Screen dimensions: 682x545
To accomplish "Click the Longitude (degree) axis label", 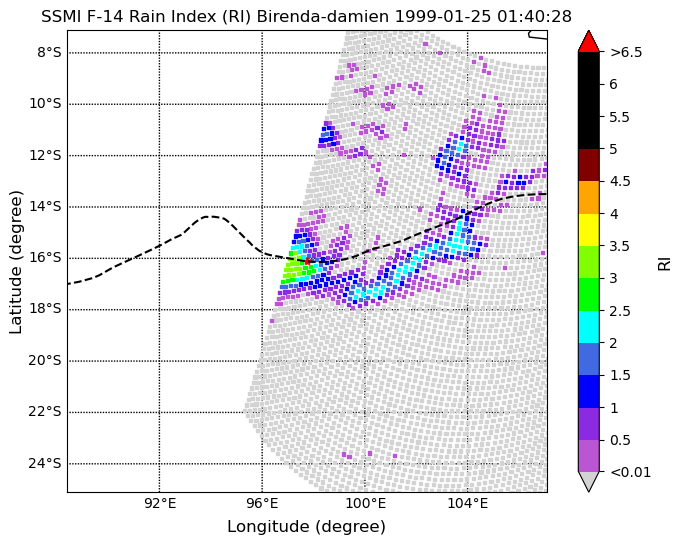I will point(306,527).
